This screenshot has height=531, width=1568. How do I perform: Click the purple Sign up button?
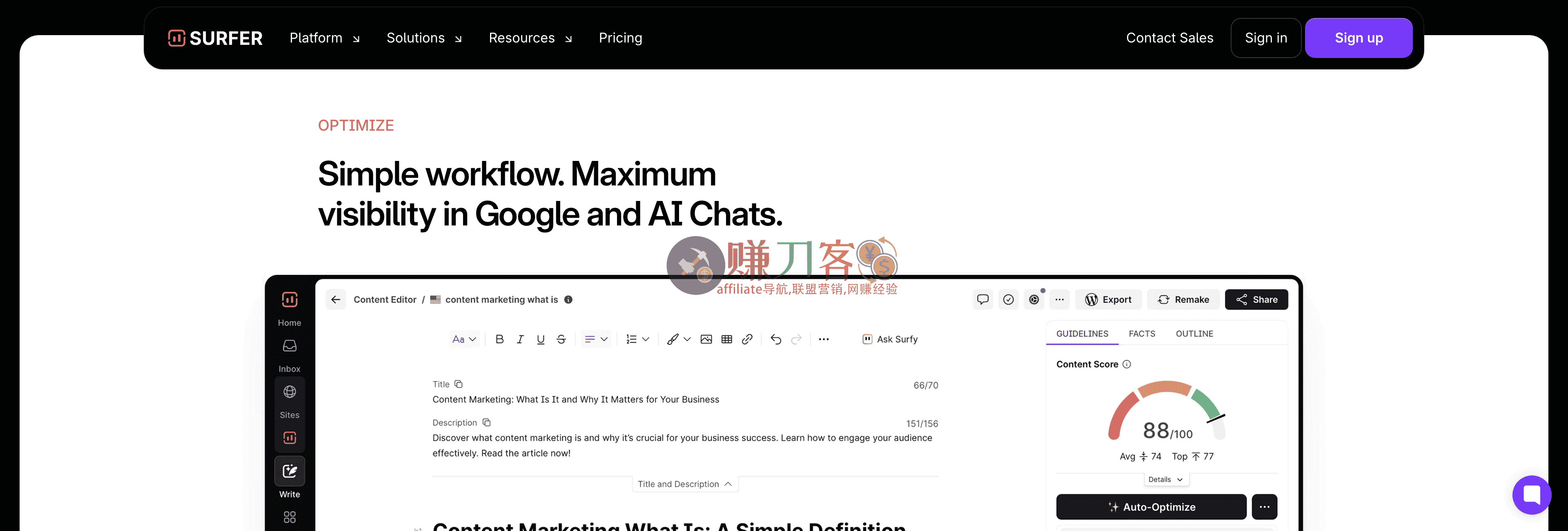[1359, 38]
